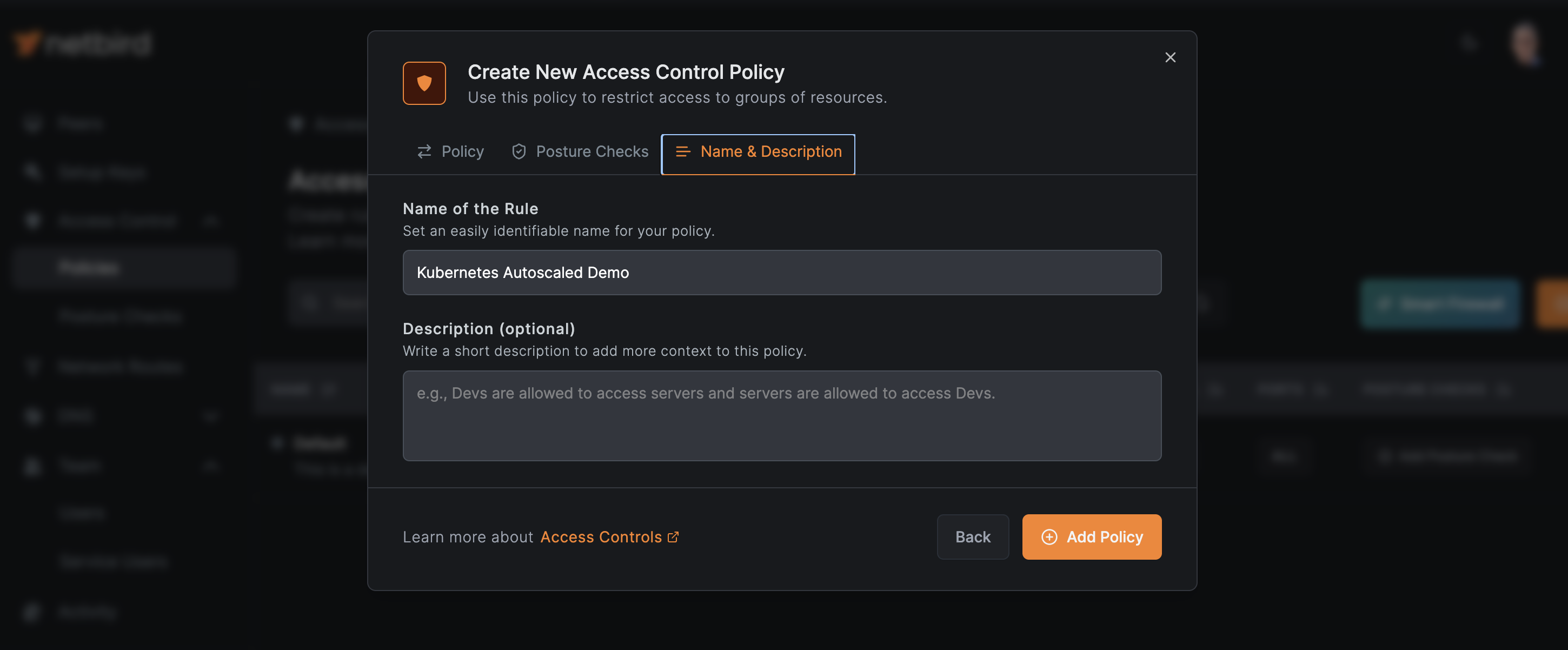Screen dimensions: 1568x650
Task: Open the Posture Checks tab
Action: [x=579, y=151]
